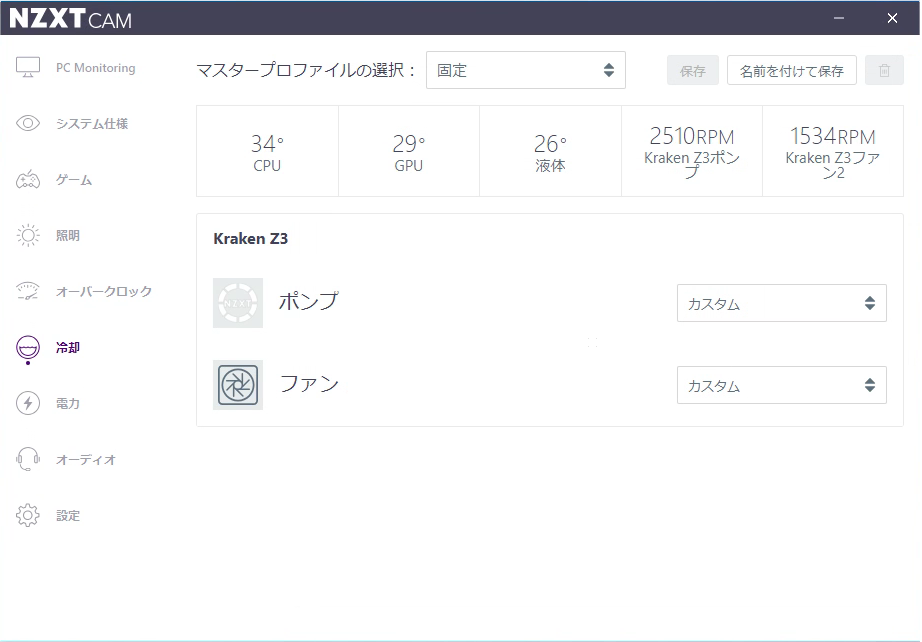Screen dimensions: 922x642
Task: Click the ポンプ label text
Action: click(x=309, y=301)
